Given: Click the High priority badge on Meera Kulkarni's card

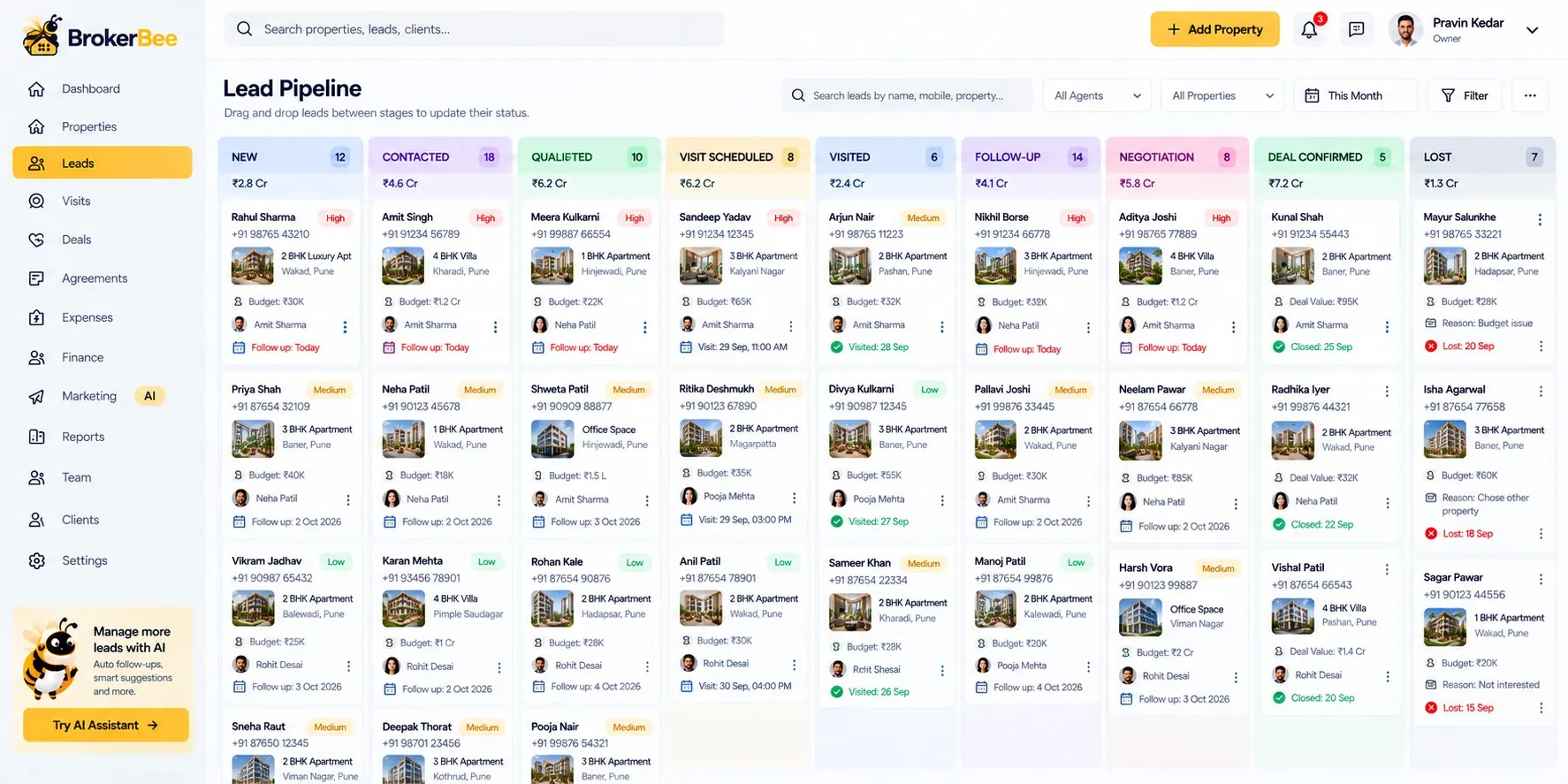Looking at the screenshot, I should coord(635,217).
